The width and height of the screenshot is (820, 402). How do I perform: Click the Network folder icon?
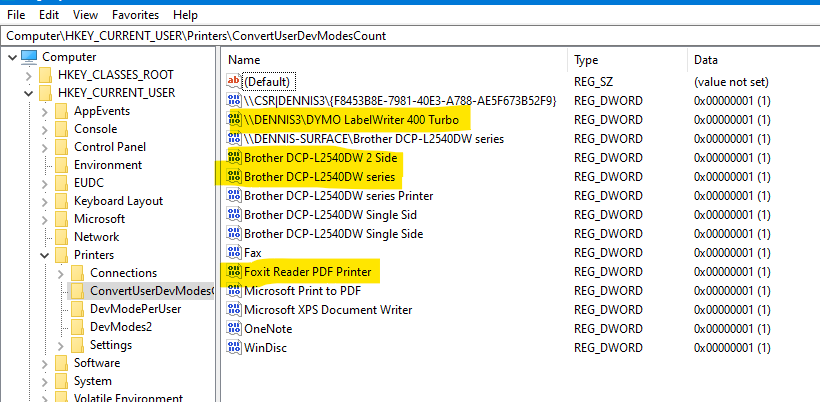[62, 237]
